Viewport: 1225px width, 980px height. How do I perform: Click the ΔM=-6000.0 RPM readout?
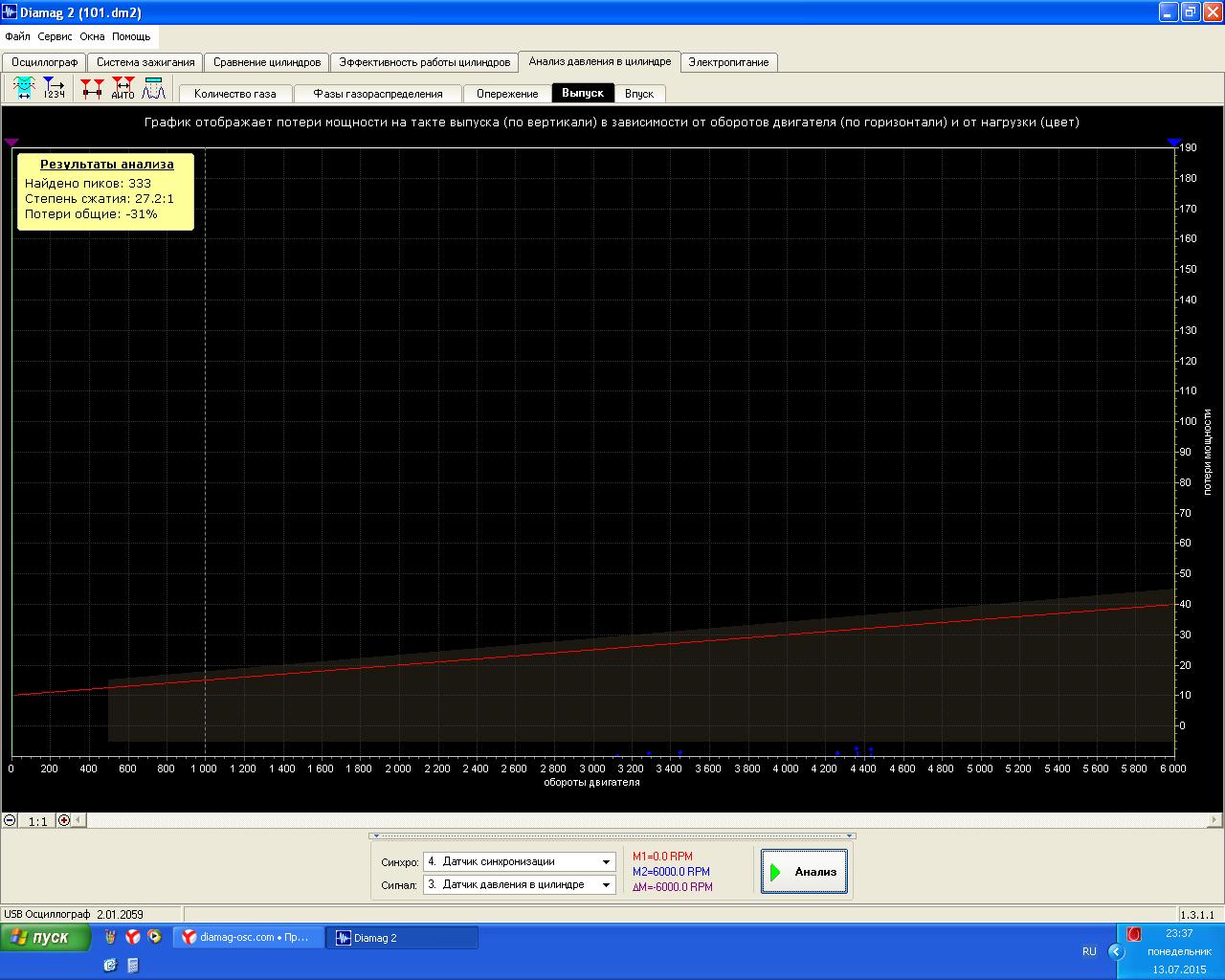[x=673, y=887]
